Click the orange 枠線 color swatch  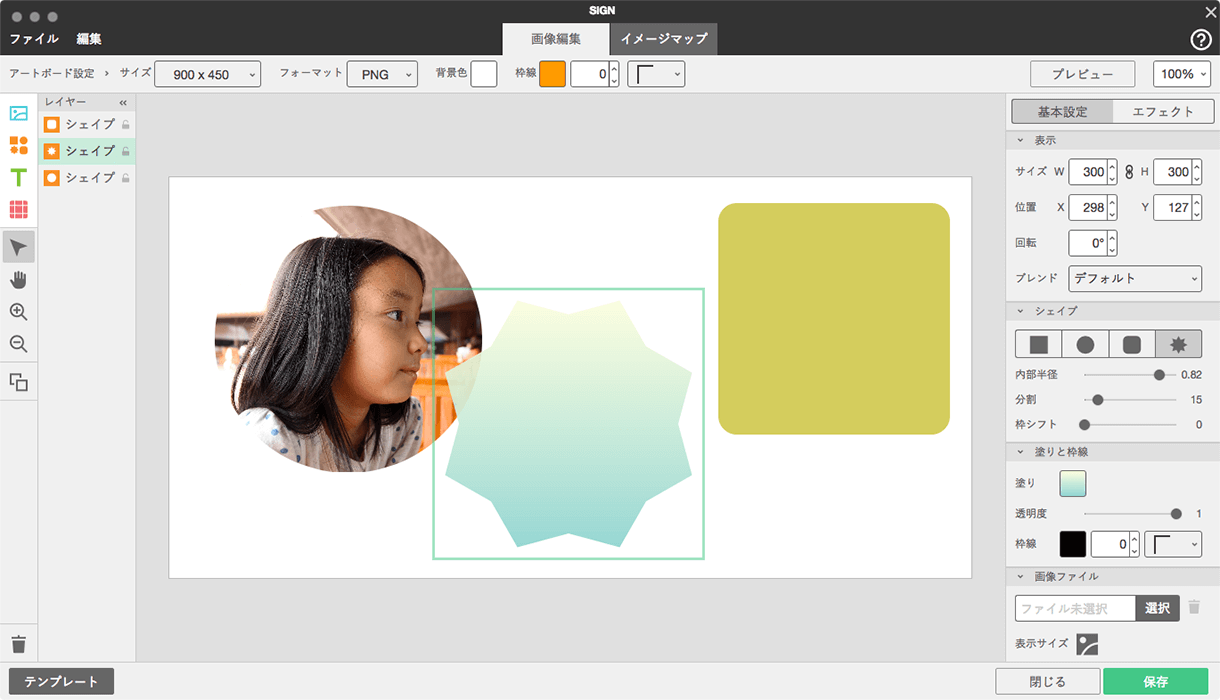552,74
